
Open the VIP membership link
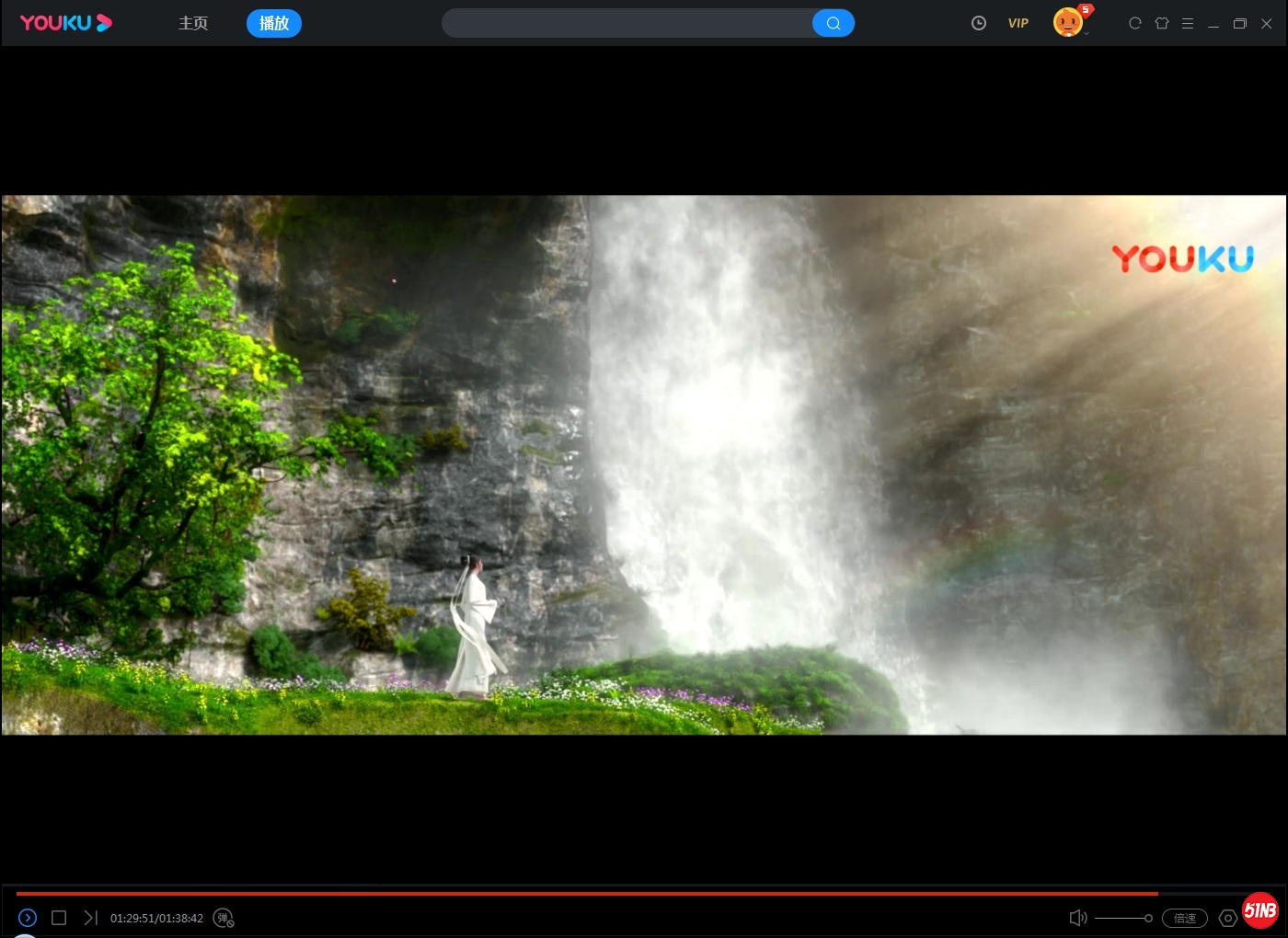coord(1018,23)
